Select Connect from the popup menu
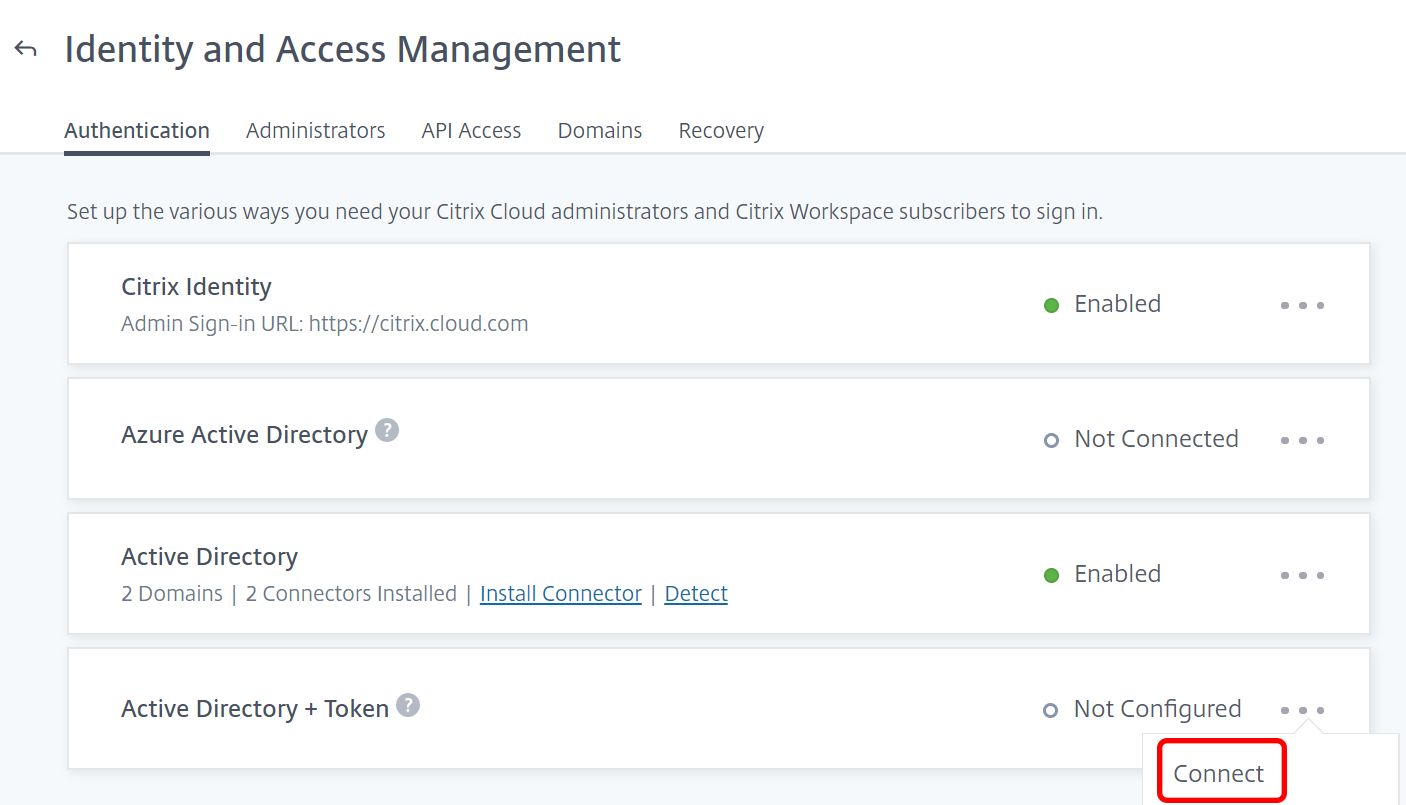This screenshot has height=805, width=1406. [x=1219, y=773]
